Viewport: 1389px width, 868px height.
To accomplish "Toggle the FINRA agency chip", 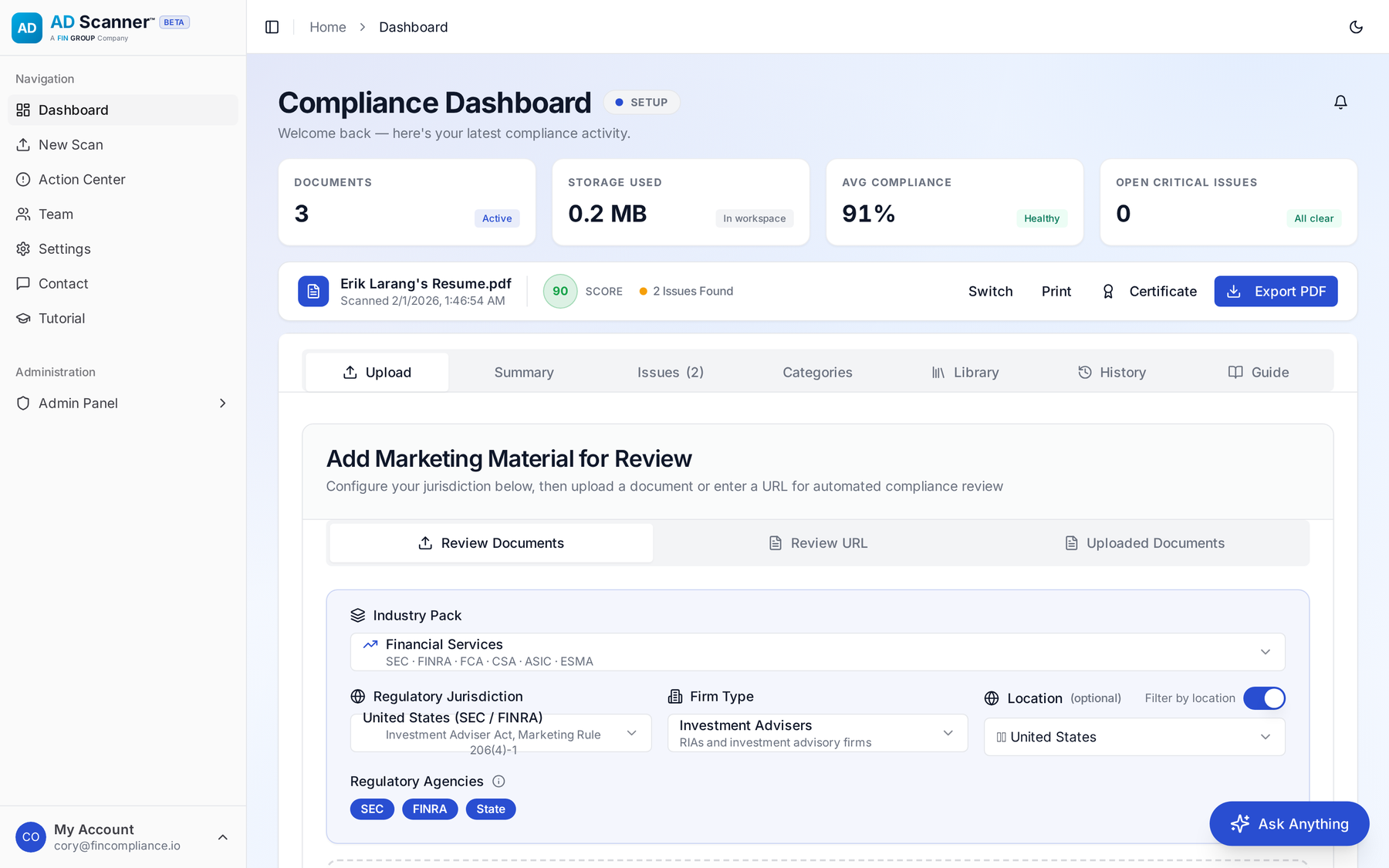I will point(430,809).
